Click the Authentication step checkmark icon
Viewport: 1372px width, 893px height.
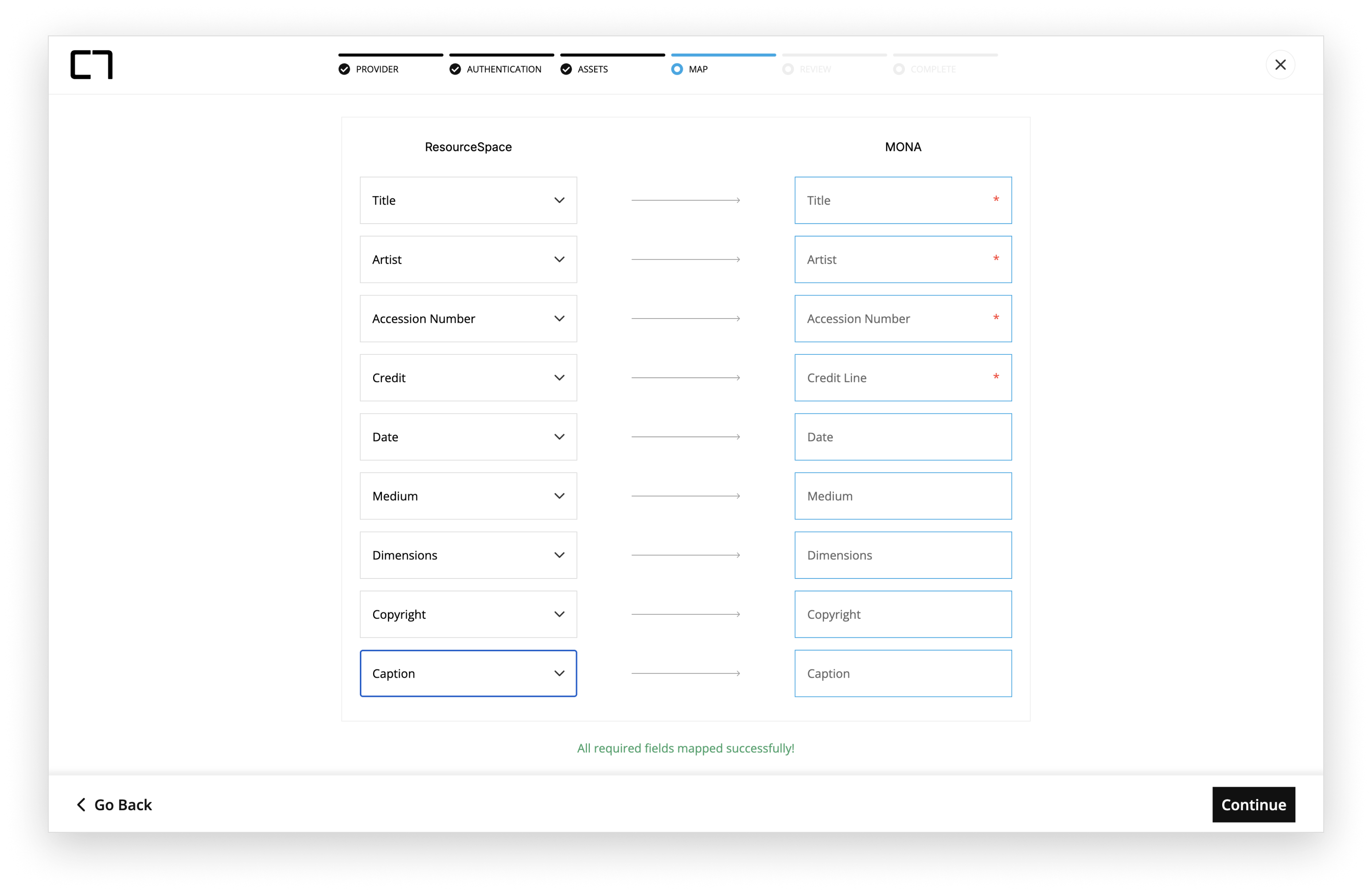coord(456,69)
